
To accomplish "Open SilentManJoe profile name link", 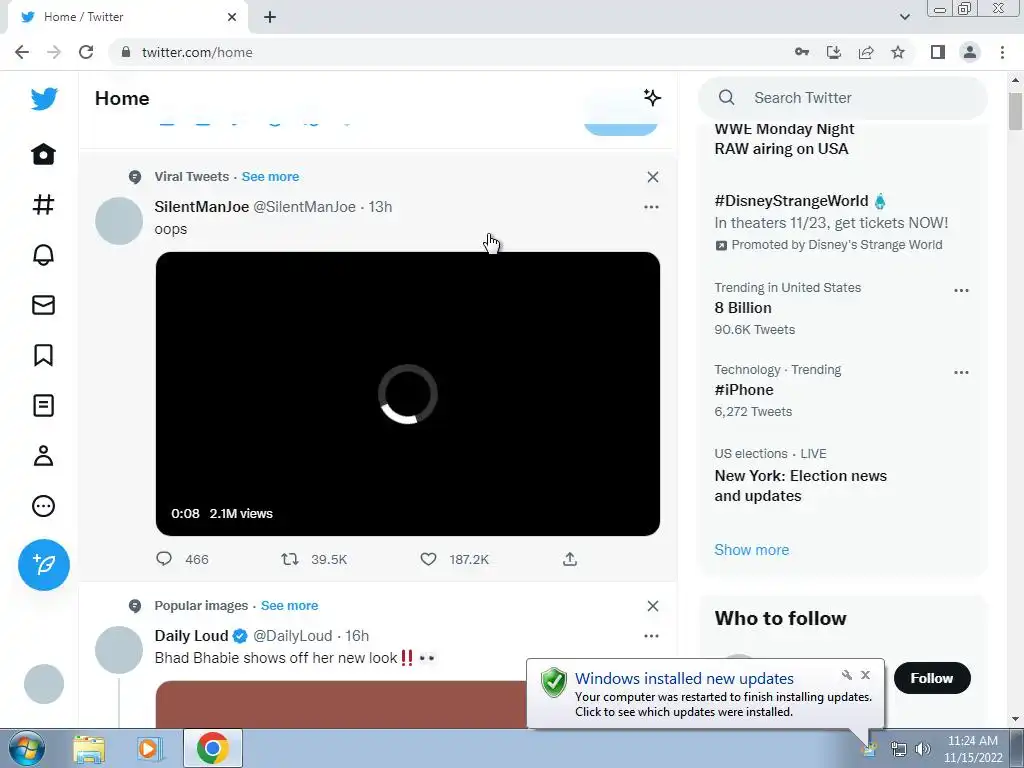I will click(202, 207).
